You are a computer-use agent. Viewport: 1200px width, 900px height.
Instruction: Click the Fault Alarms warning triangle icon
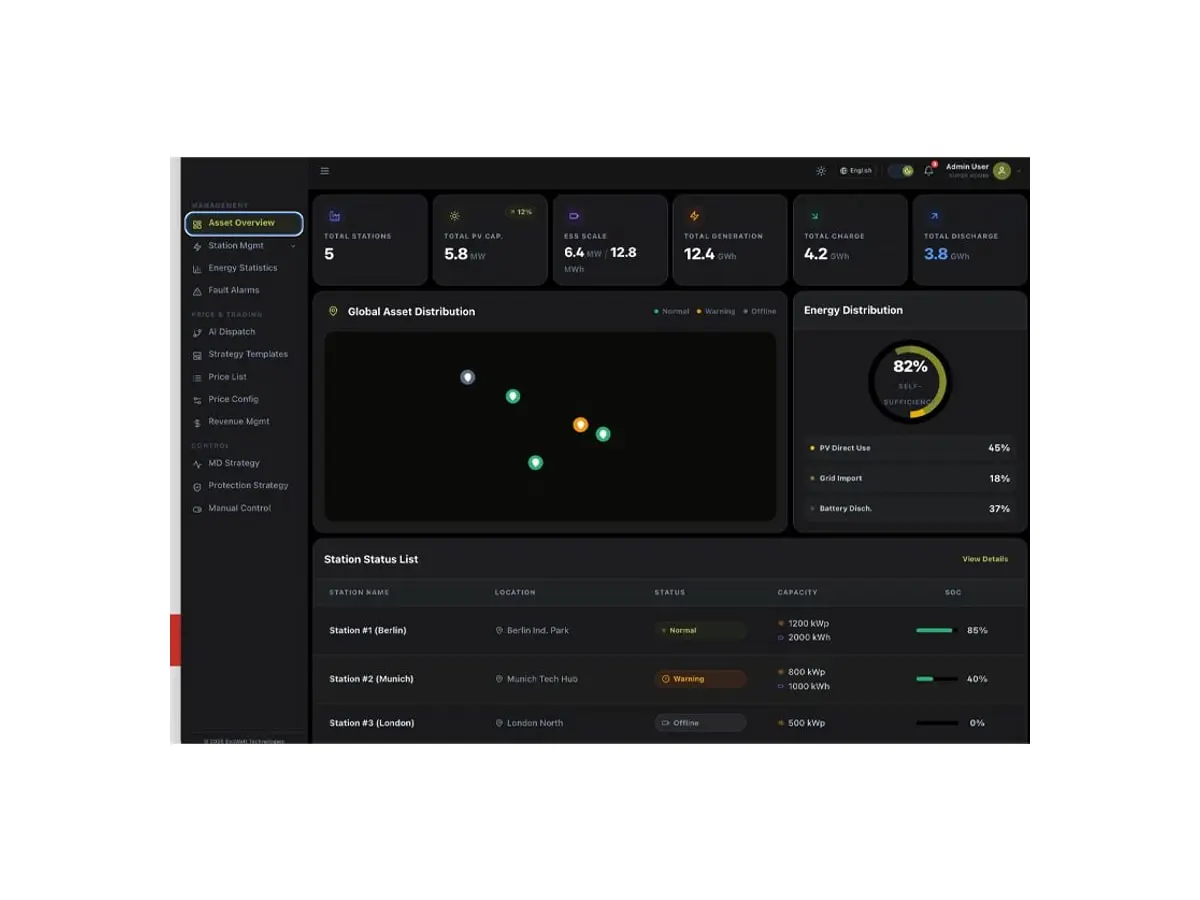(x=197, y=291)
